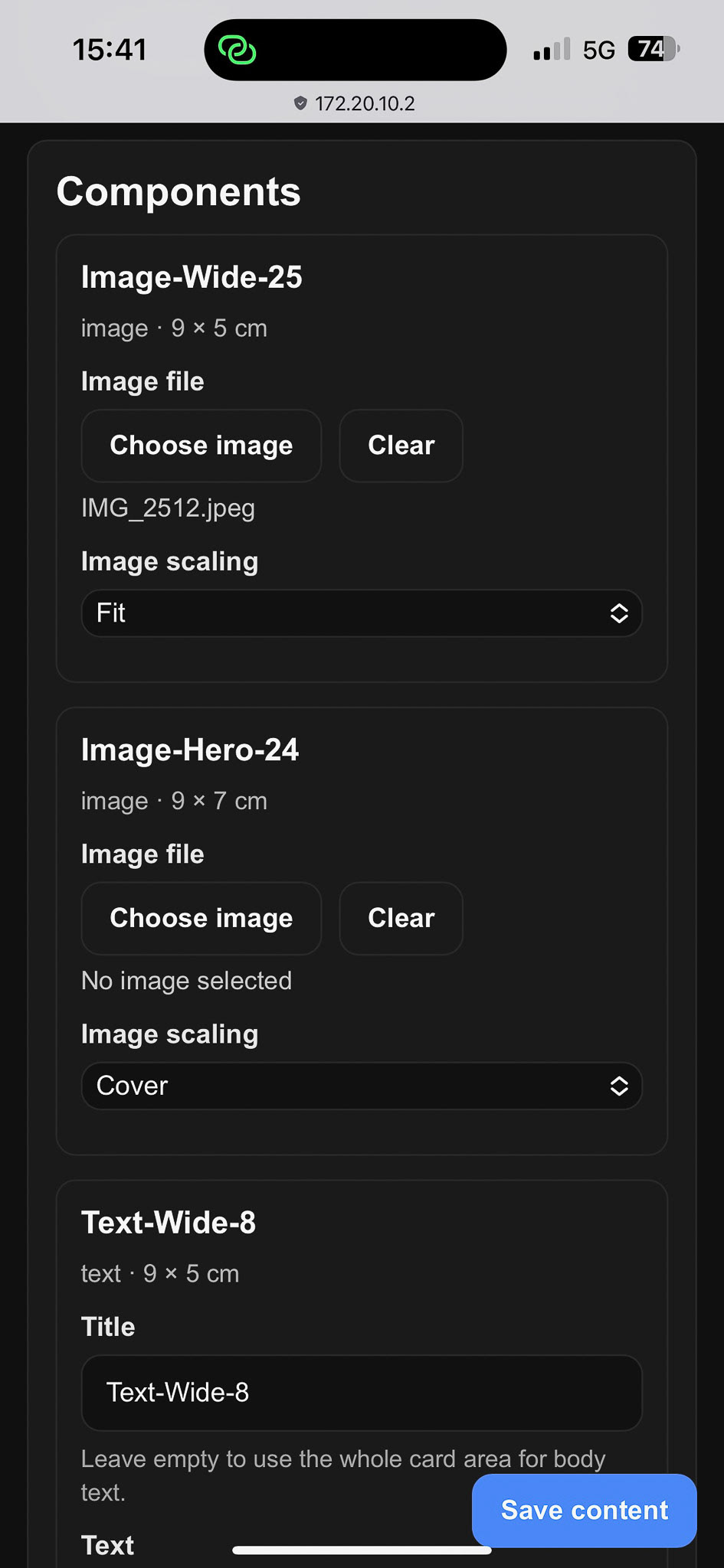Viewport: 724px width, 1568px height.
Task: Tap the shield icon beside 172.20.10.2
Action: 300,103
